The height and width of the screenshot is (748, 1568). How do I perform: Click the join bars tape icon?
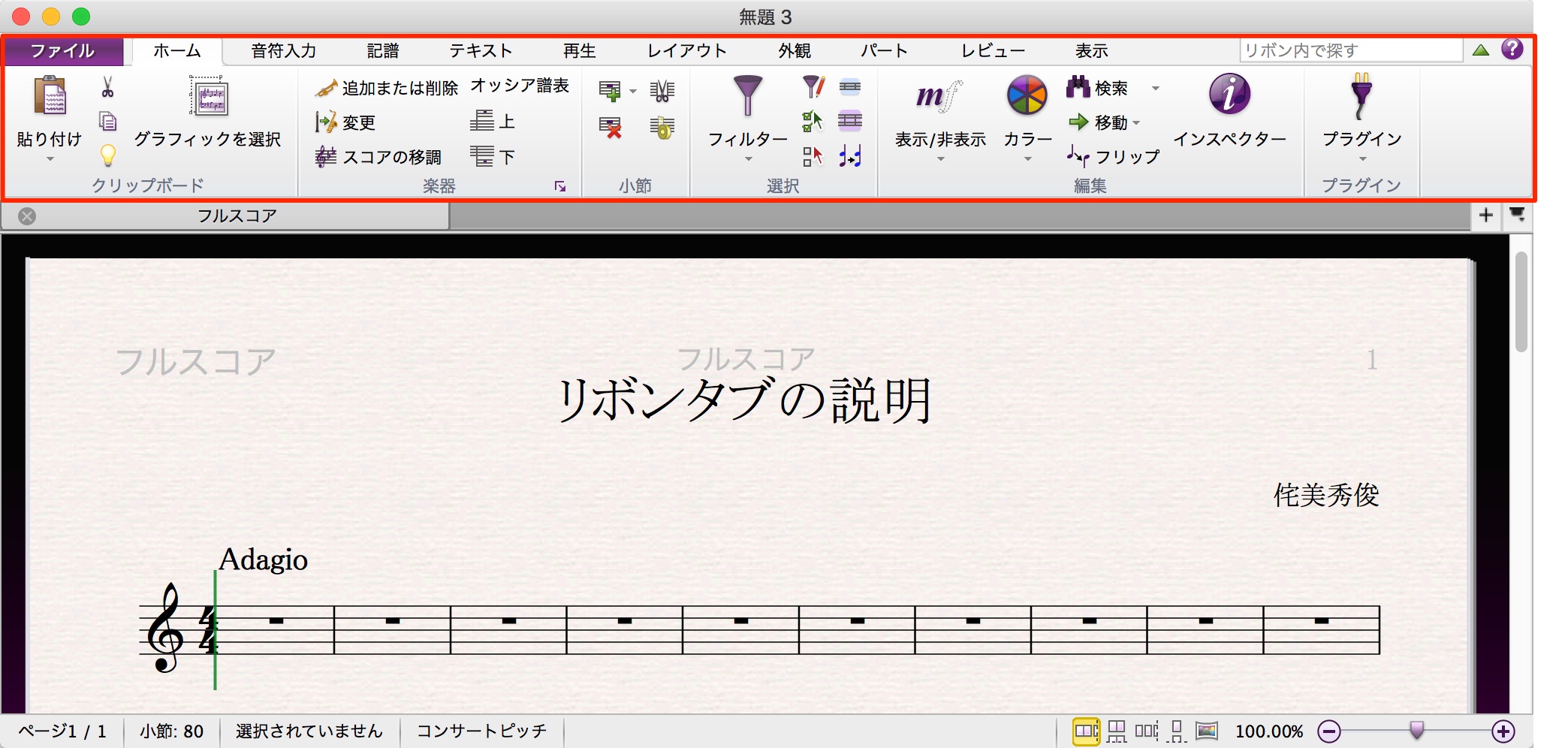(662, 128)
